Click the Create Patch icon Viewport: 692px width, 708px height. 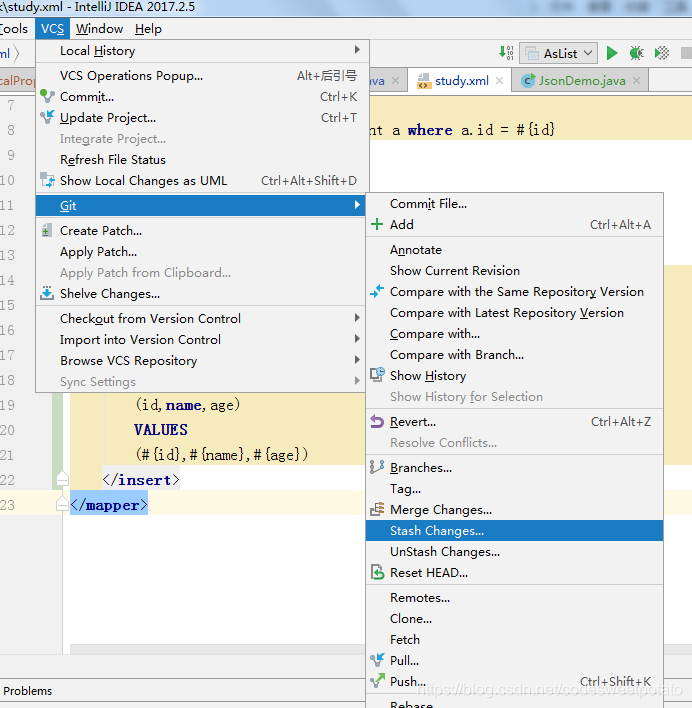(46, 231)
